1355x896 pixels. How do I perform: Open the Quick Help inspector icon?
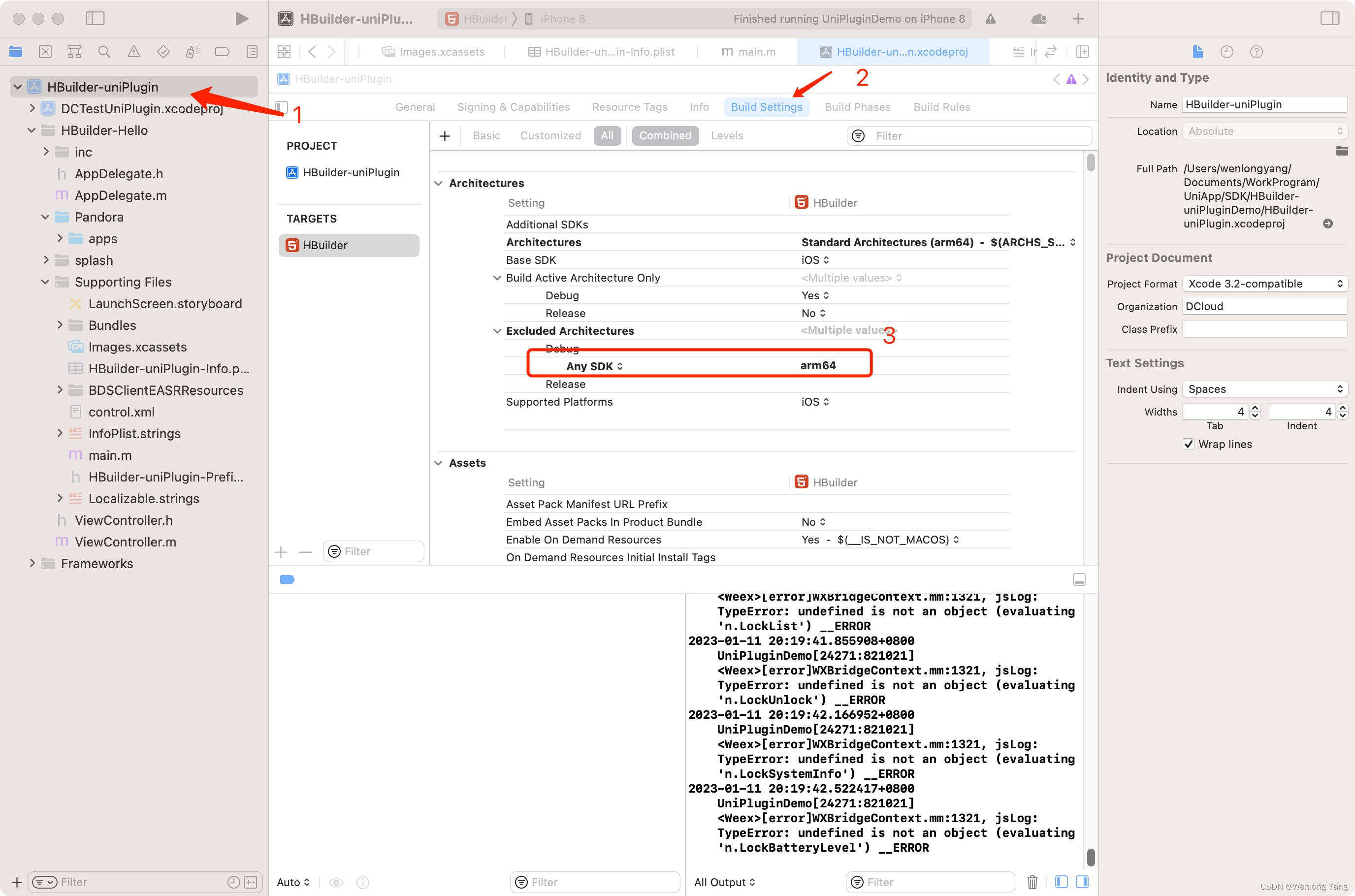pyautogui.click(x=1256, y=52)
